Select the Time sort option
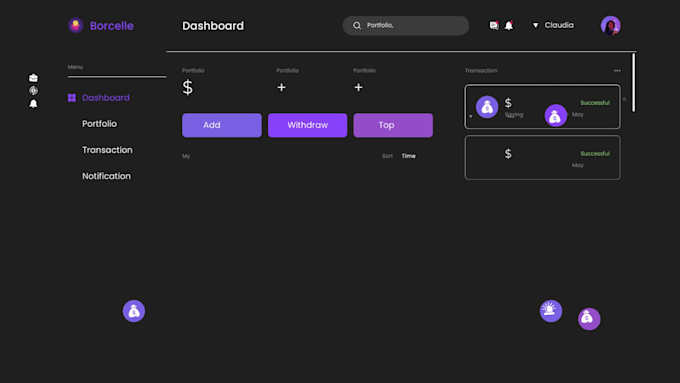680x383 pixels. point(409,156)
